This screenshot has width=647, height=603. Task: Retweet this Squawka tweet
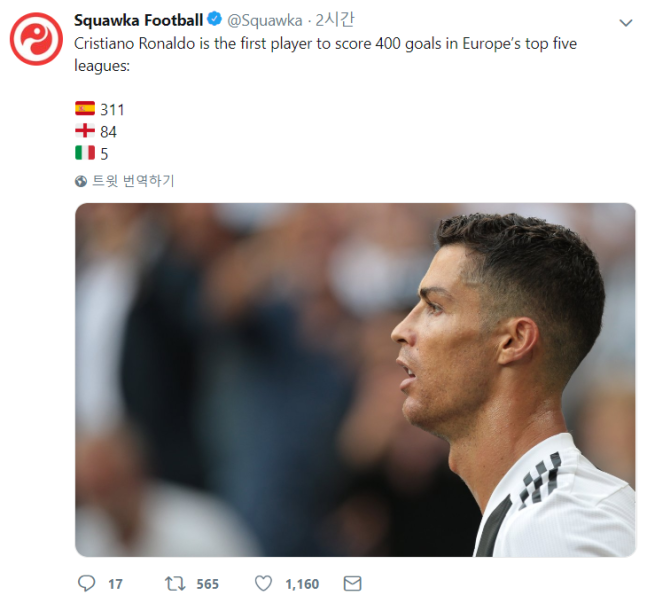(x=175, y=584)
